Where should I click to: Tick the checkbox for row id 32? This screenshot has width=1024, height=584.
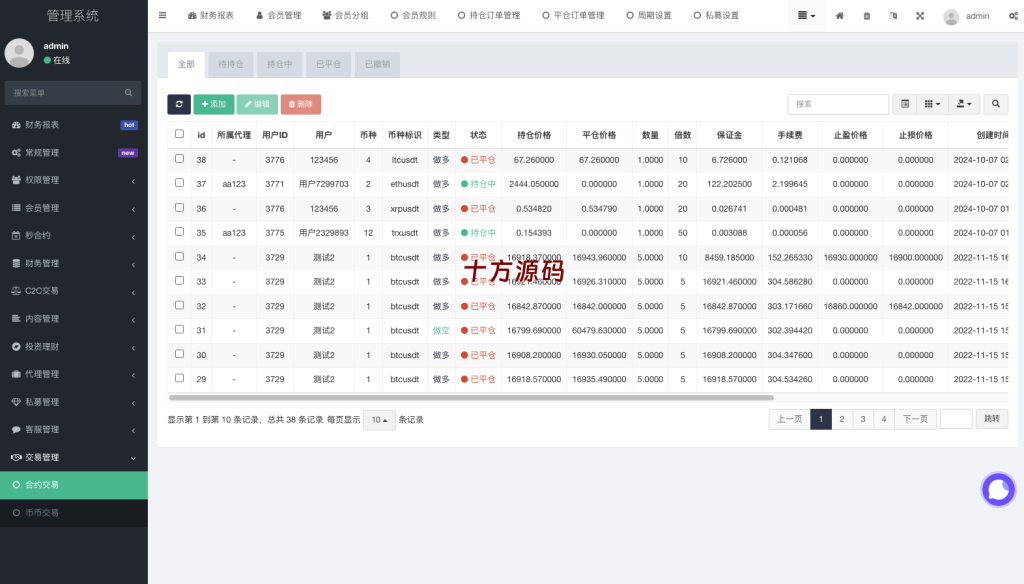[180, 305]
